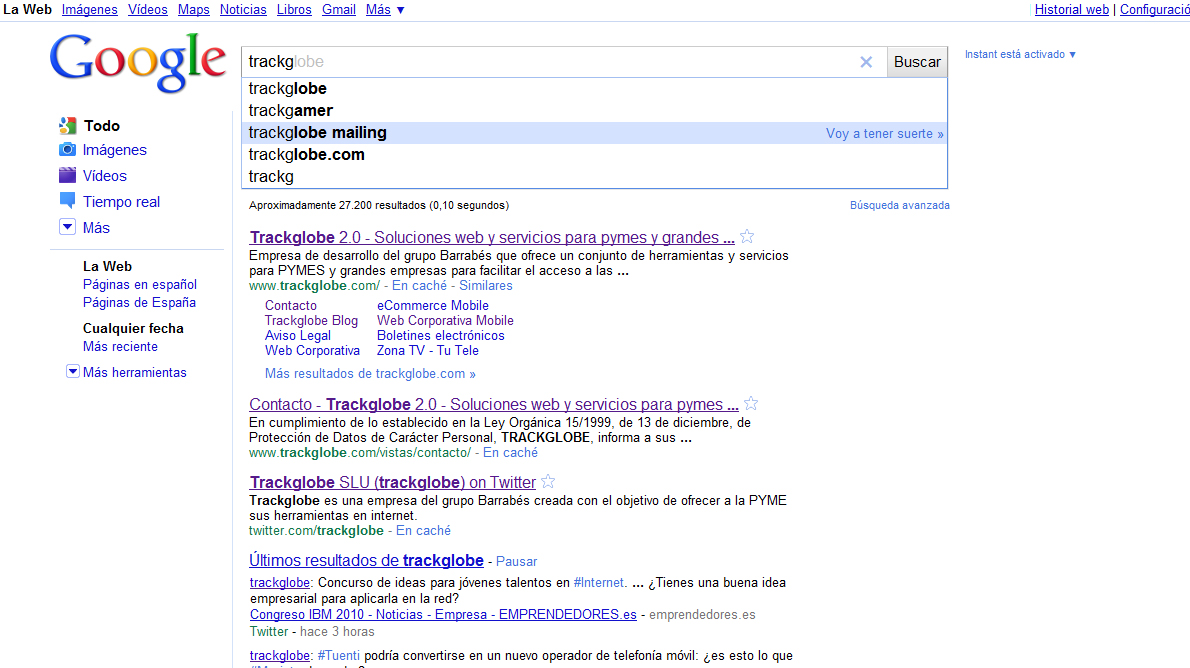Star the Trackglobe SLU on Twitter result
1190x668 pixels.
[x=548, y=481]
